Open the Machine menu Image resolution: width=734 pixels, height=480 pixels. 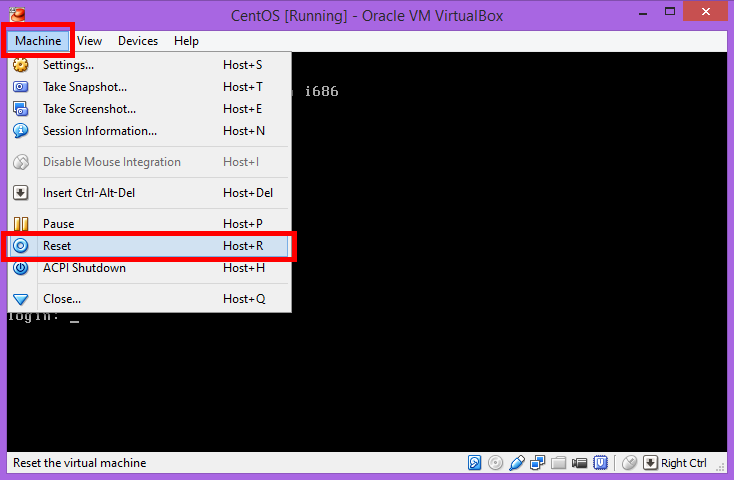38,41
